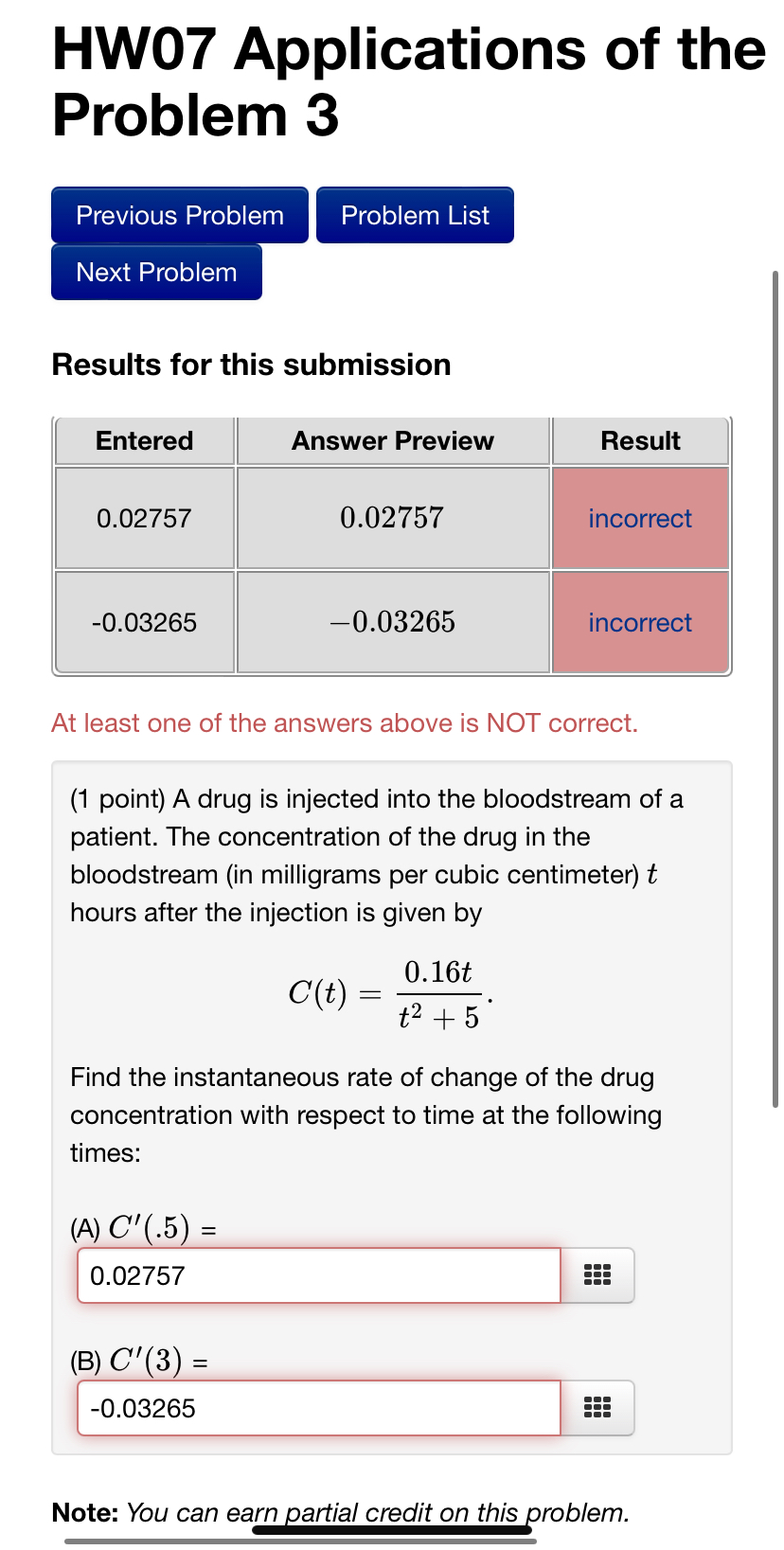Click the first incorrect result link

(x=640, y=518)
